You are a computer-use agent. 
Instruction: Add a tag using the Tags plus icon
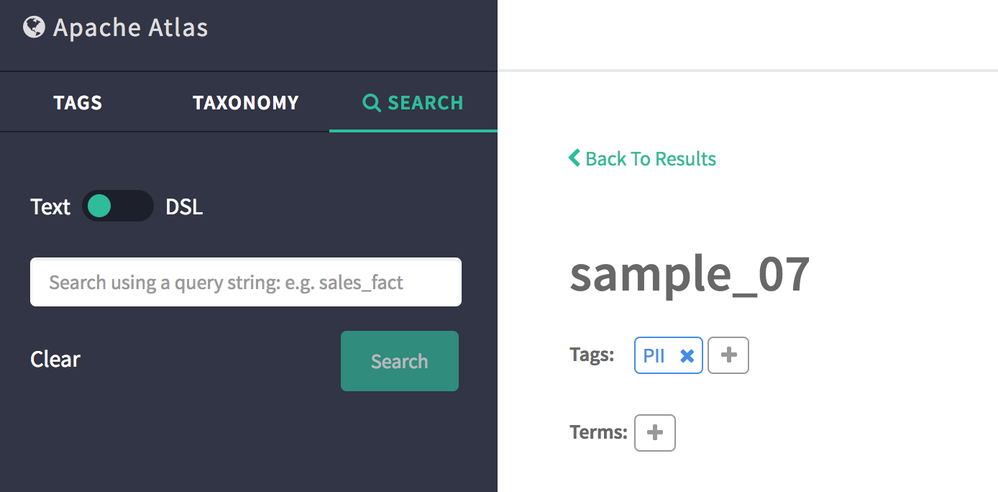(728, 356)
